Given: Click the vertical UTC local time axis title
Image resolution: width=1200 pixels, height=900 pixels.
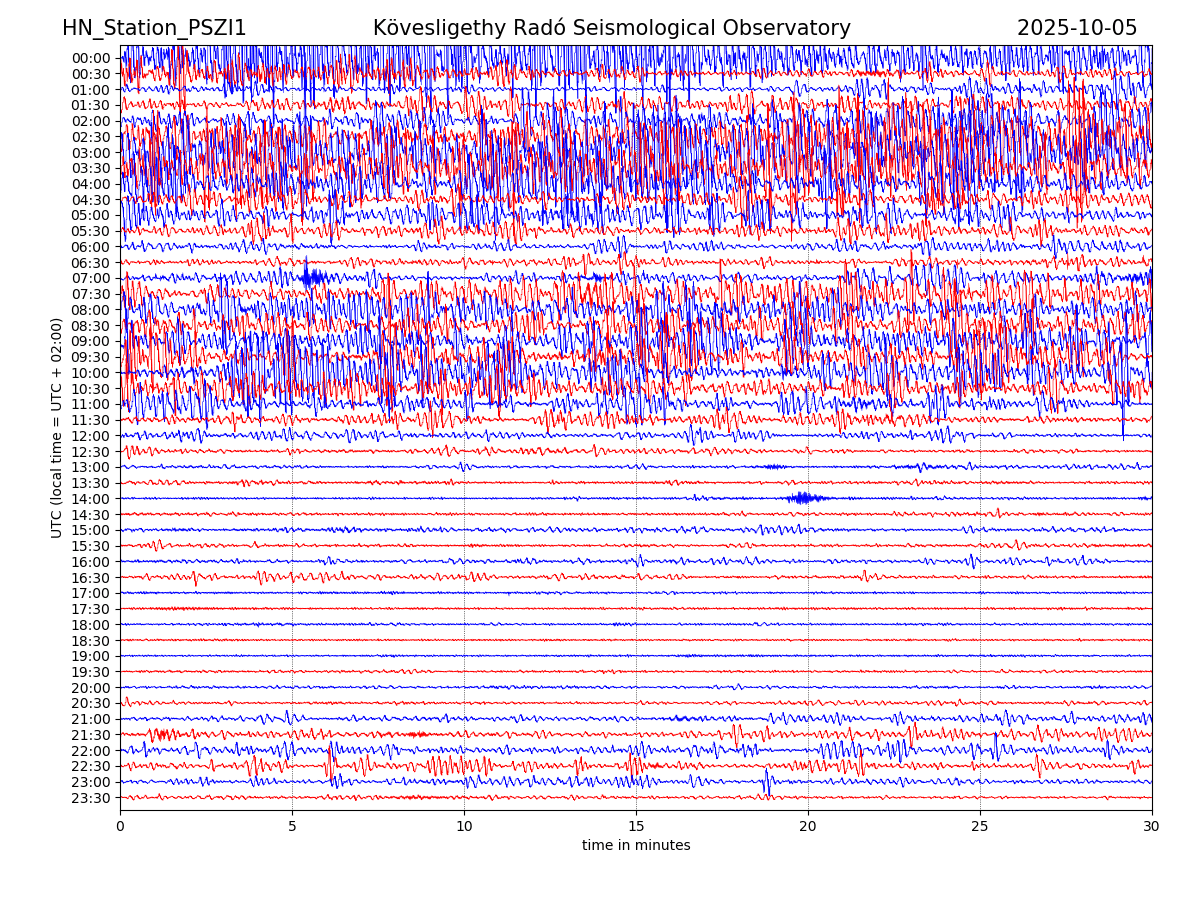Looking at the screenshot, I should click(57, 428).
